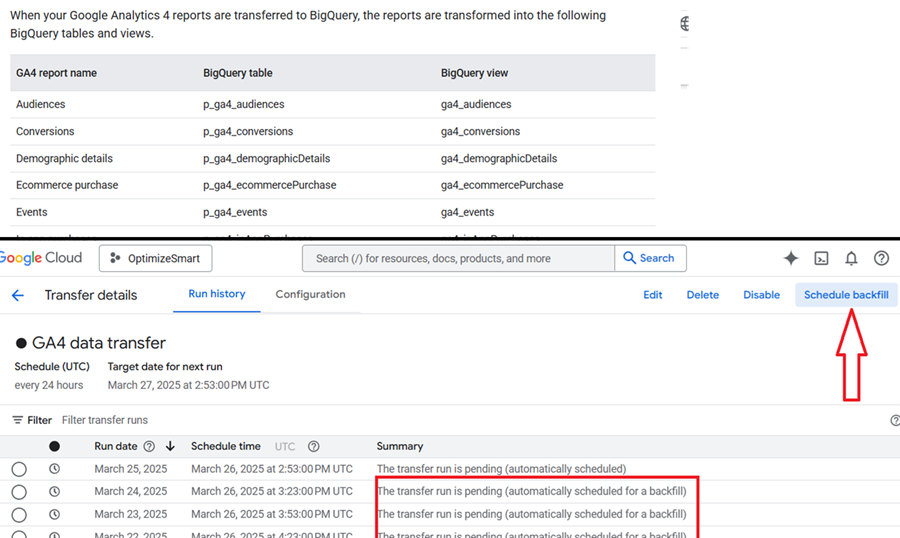Click Run date help question icon

(x=149, y=446)
